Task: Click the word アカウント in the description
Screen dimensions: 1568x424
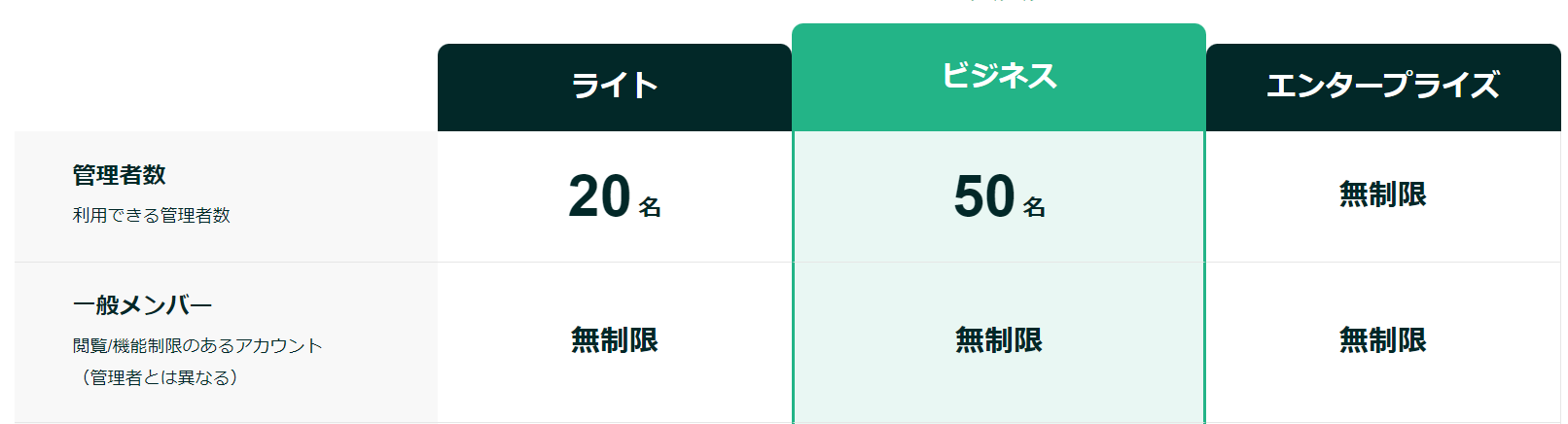Action: 277,346
